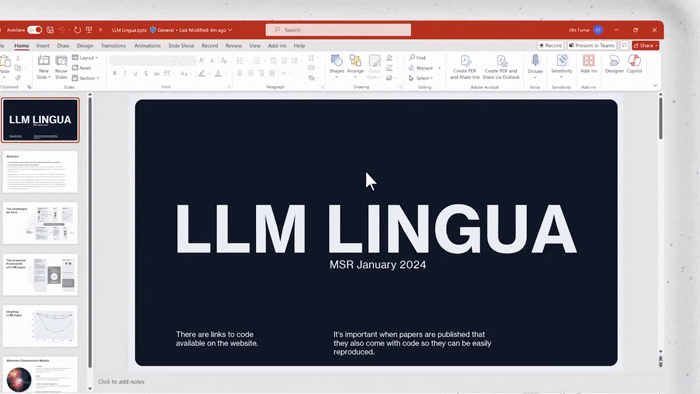Collapse the ribbon with chevron
Image resolution: width=700 pixels, height=394 pixels.
(655, 85)
